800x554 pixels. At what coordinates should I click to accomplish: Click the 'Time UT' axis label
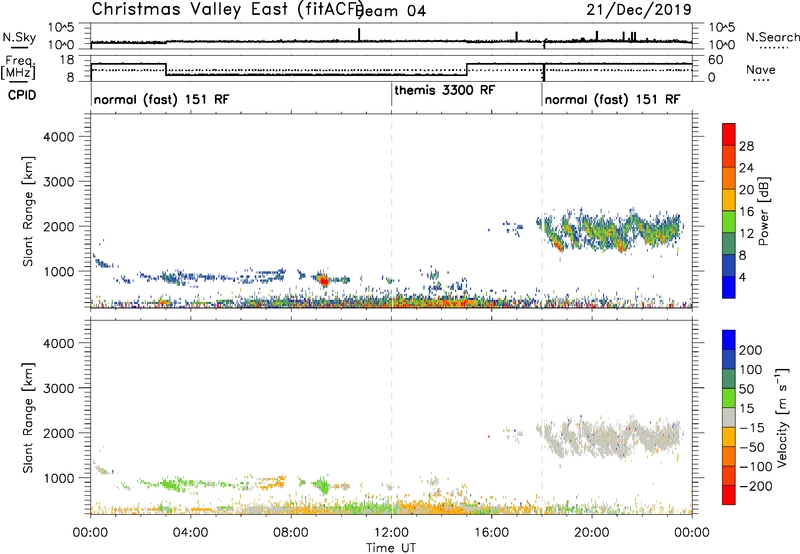point(391,547)
